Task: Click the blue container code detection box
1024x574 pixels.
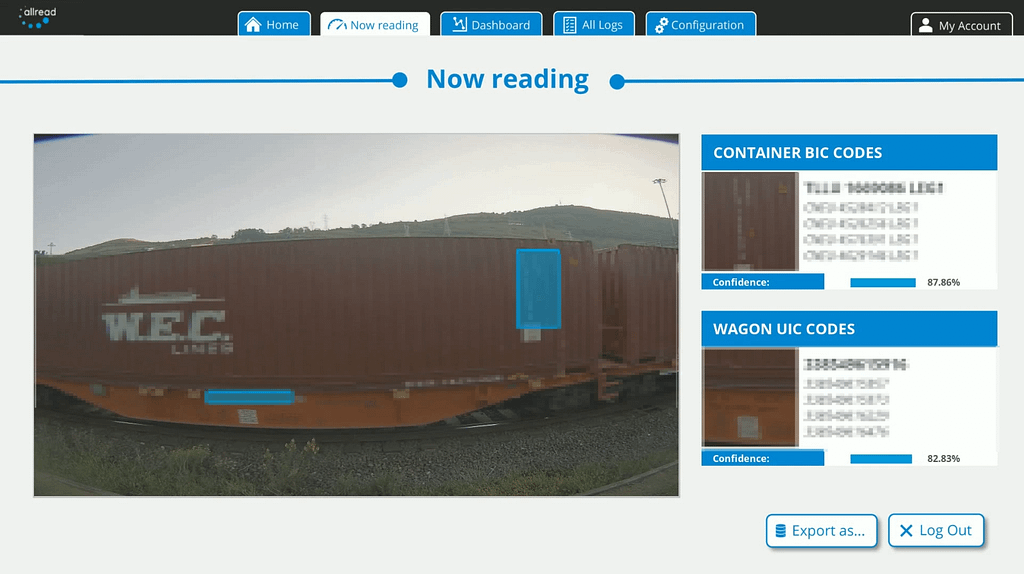Action: click(538, 289)
